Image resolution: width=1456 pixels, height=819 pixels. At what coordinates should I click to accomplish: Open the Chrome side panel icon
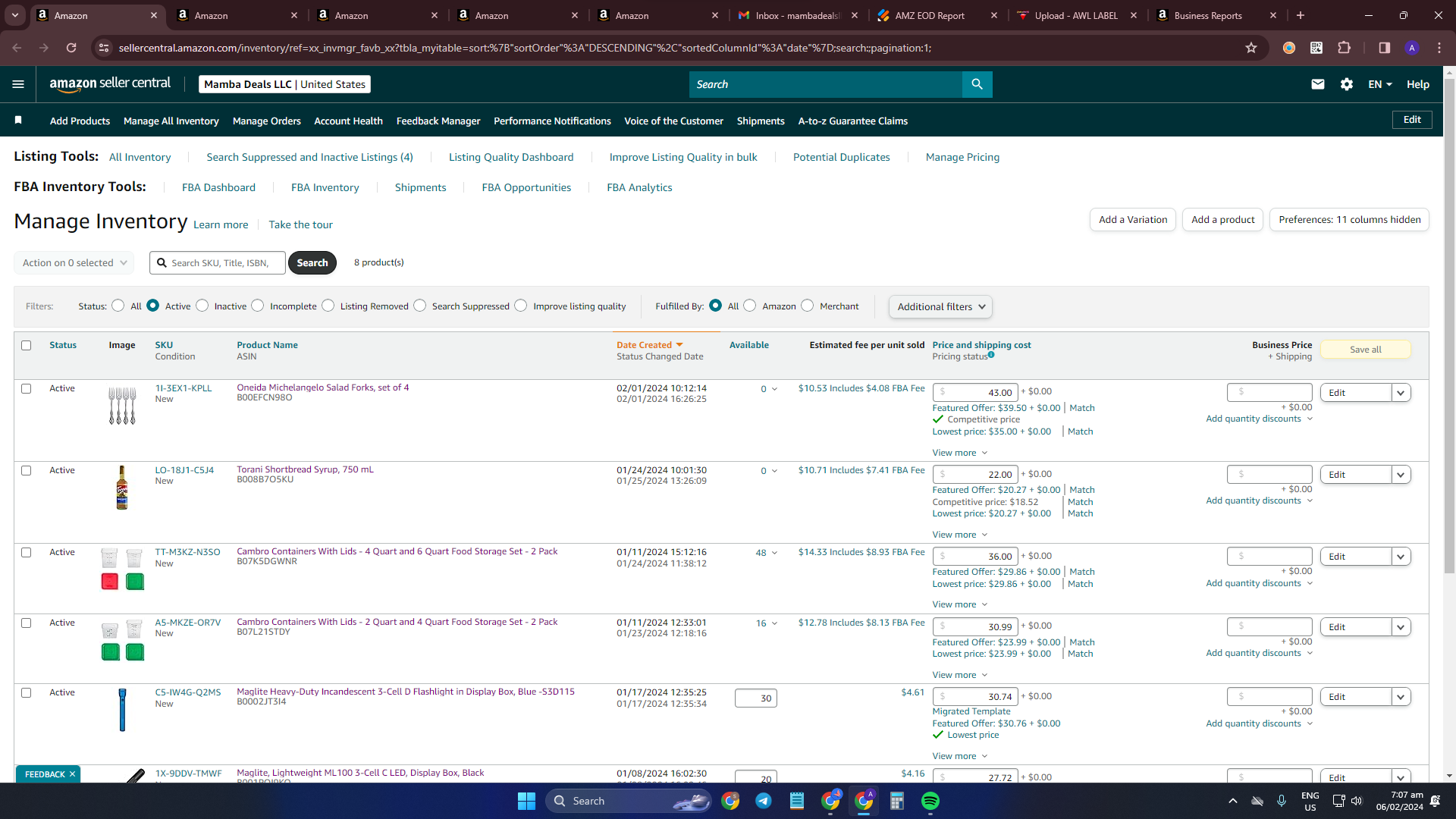point(1385,48)
